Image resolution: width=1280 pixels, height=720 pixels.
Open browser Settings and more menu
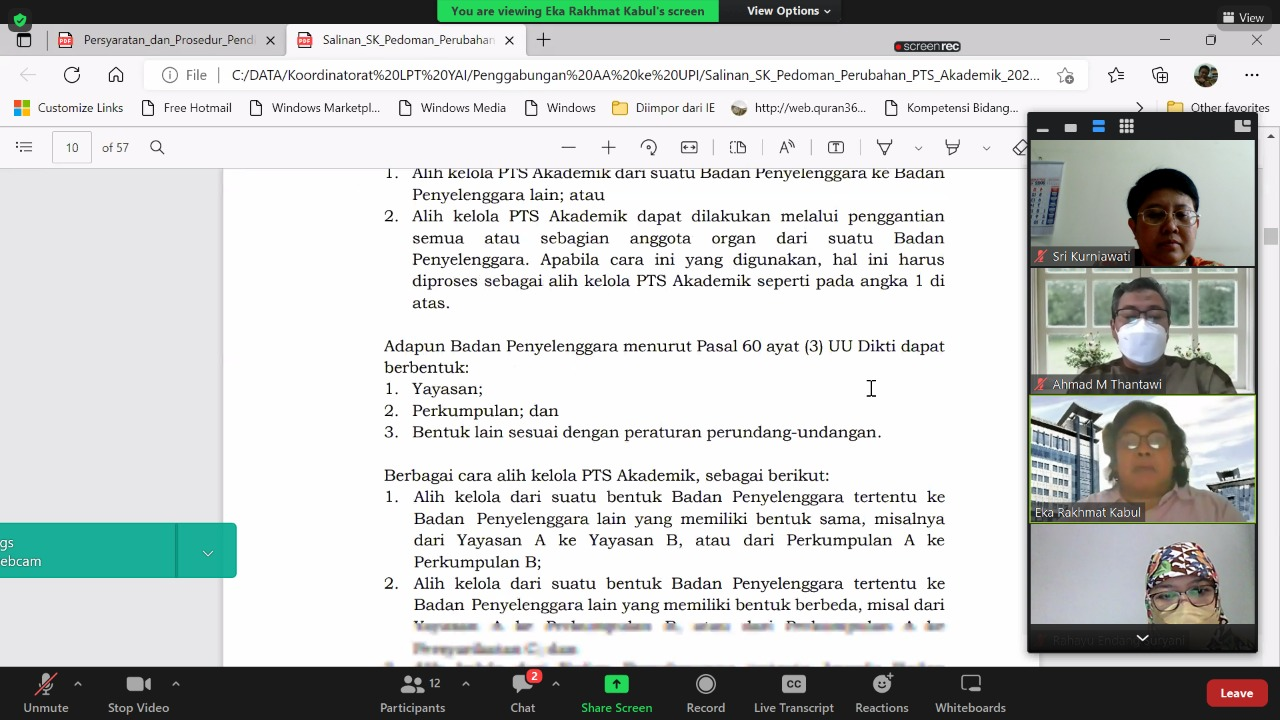(1252, 75)
